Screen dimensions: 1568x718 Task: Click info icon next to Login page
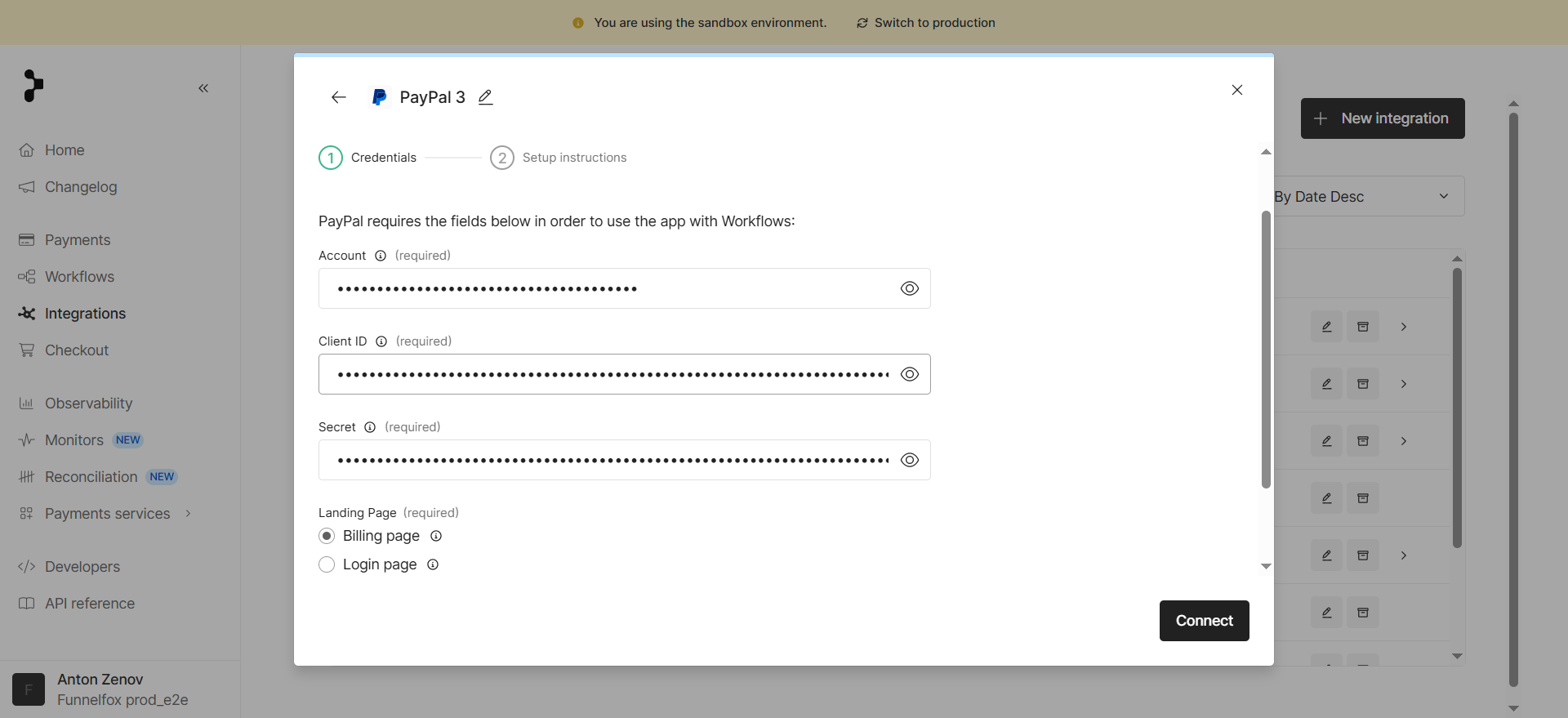[433, 564]
